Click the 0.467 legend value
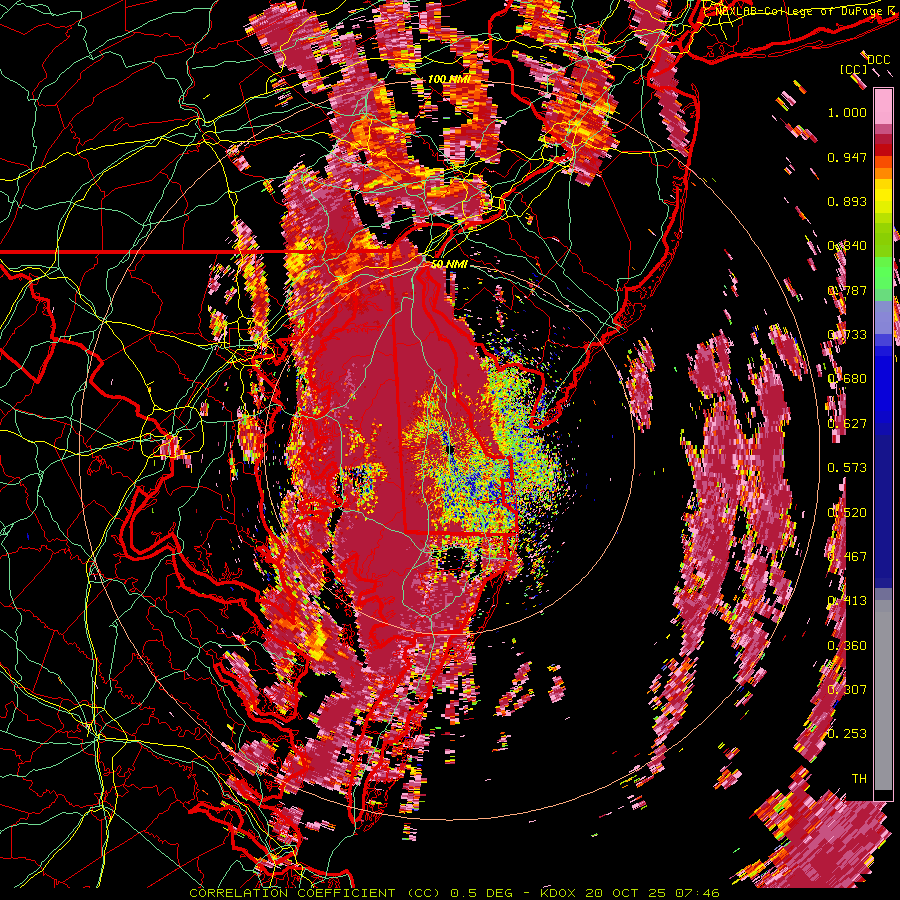The width and height of the screenshot is (900, 900). [847, 557]
